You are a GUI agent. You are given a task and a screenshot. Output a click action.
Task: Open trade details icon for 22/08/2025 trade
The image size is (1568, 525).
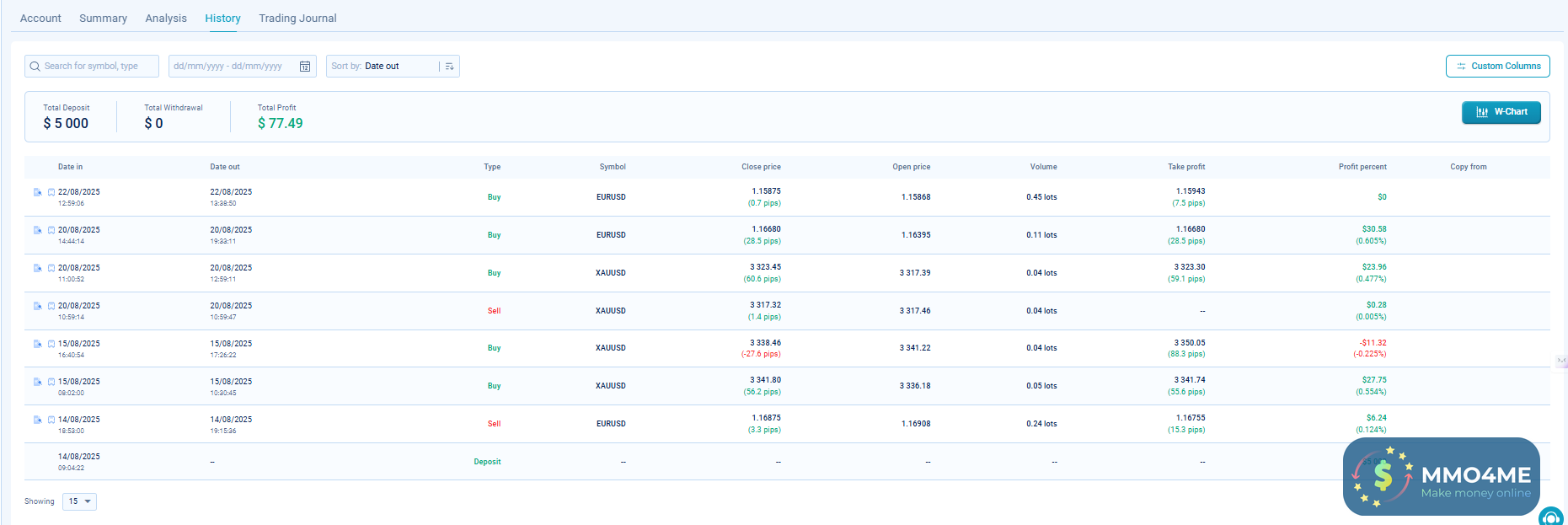tap(37, 192)
